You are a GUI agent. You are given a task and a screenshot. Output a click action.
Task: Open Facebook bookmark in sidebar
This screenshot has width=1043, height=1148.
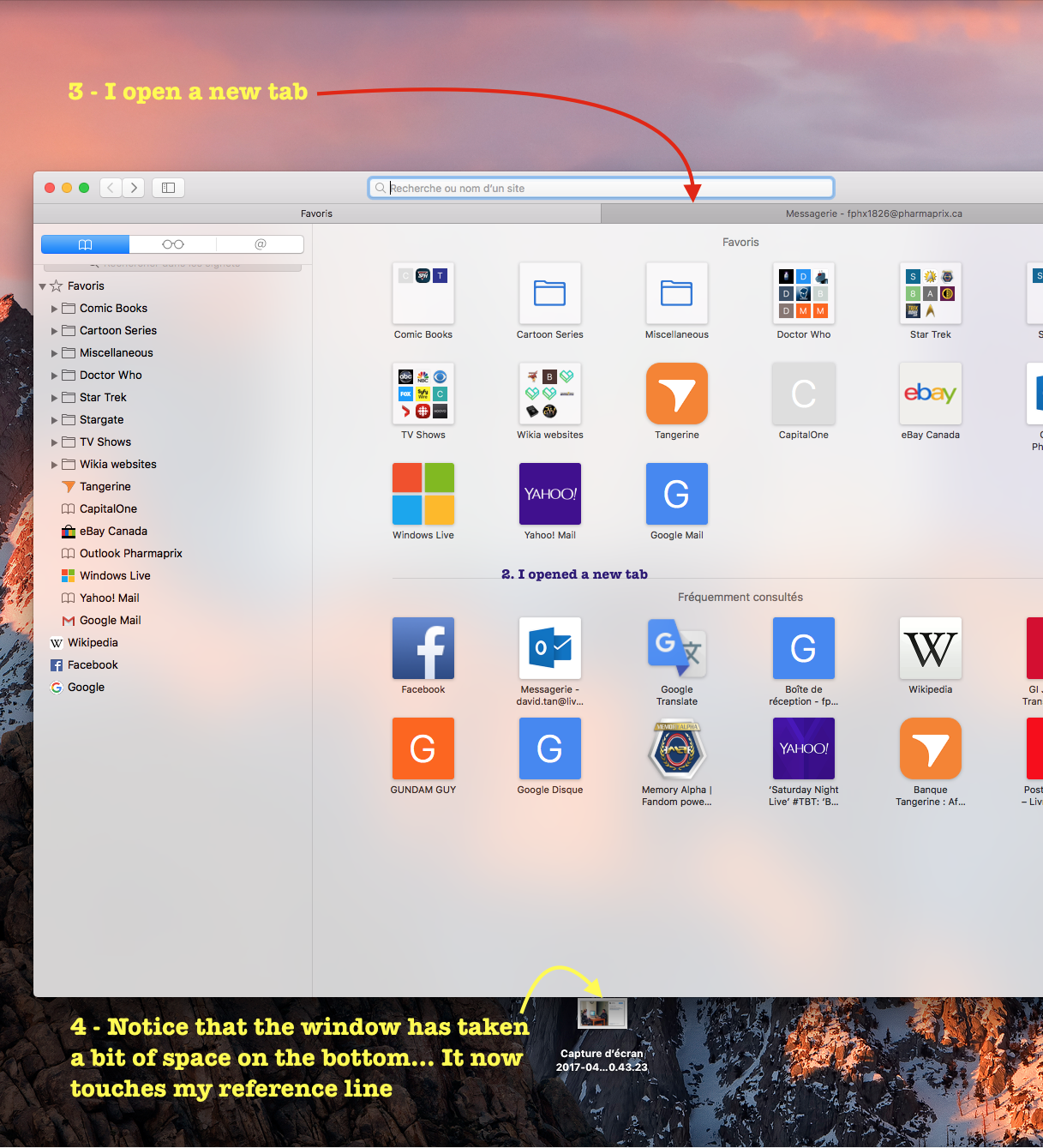(x=84, y=665)
